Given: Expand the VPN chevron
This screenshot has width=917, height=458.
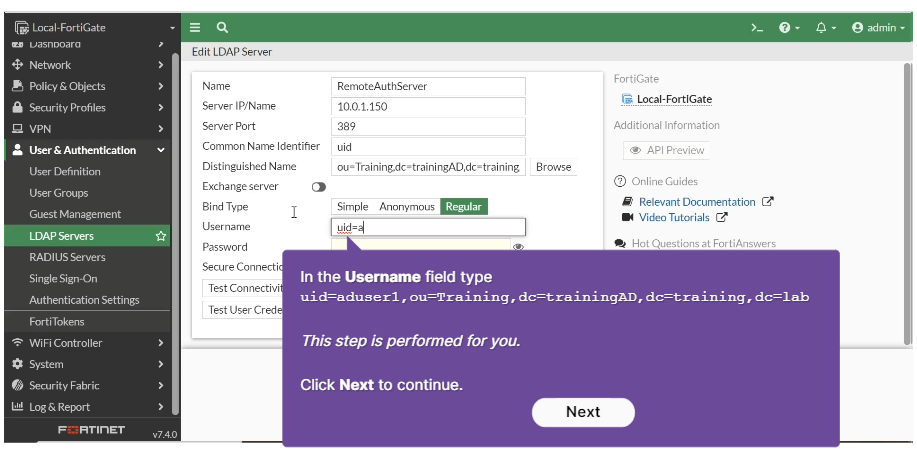Looking at the screenshot, I should click(x=161, y=129).
